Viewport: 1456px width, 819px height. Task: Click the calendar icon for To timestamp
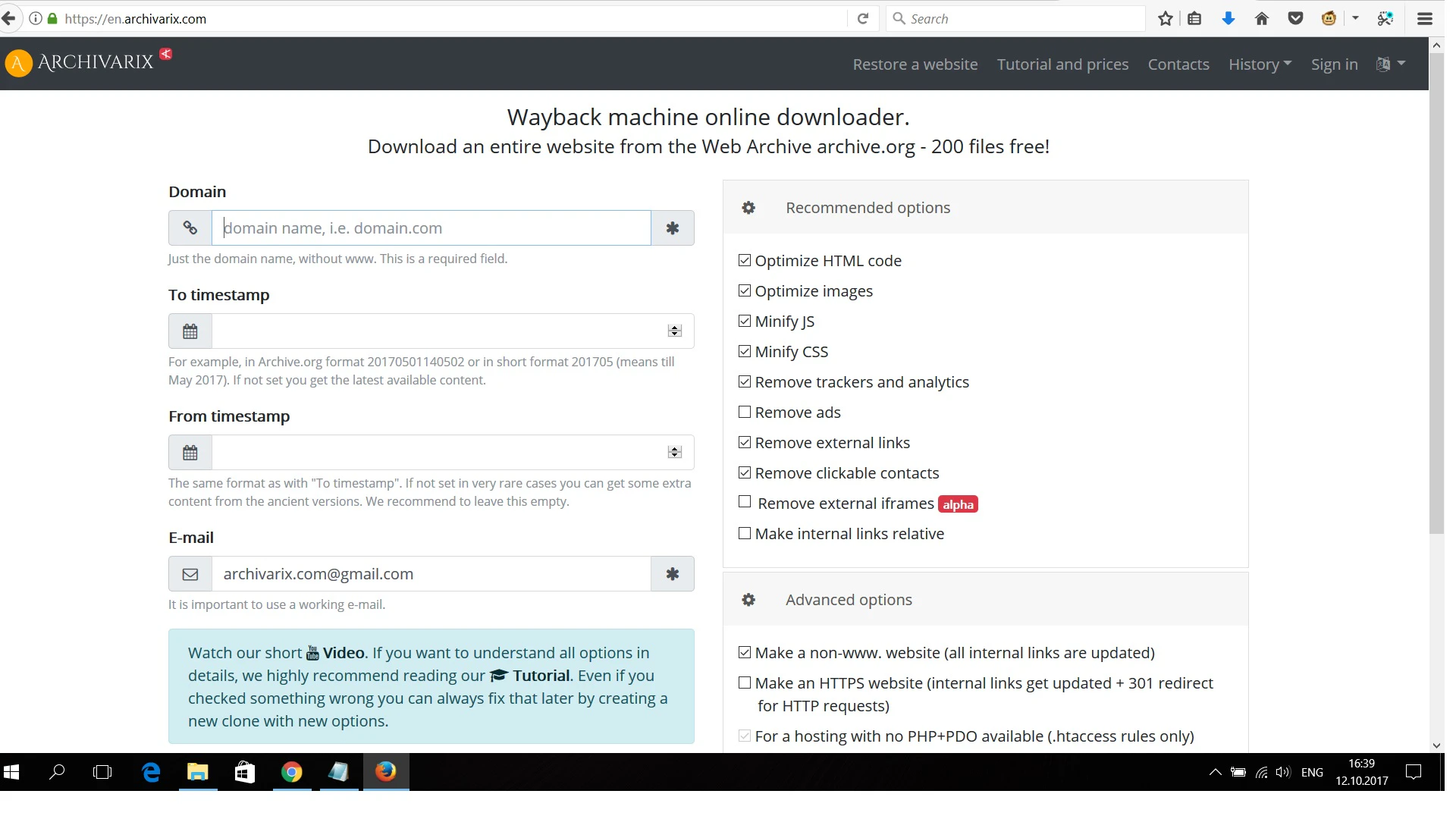pyautogui.click(x=190, y=331)
